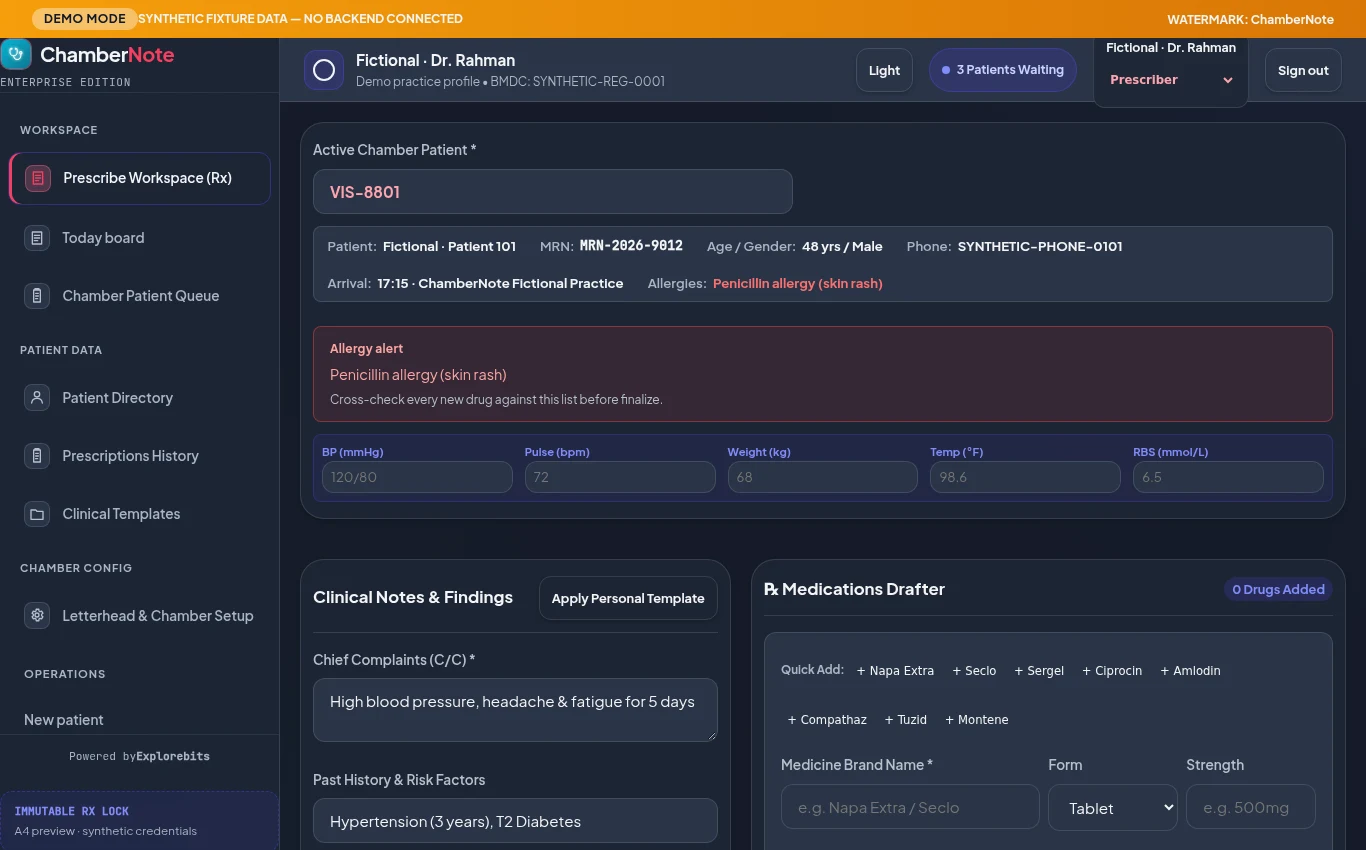Click the Letterhead & Chamber Setup gear icon
The image size is (1366, 850).
[x=37, y=616]
